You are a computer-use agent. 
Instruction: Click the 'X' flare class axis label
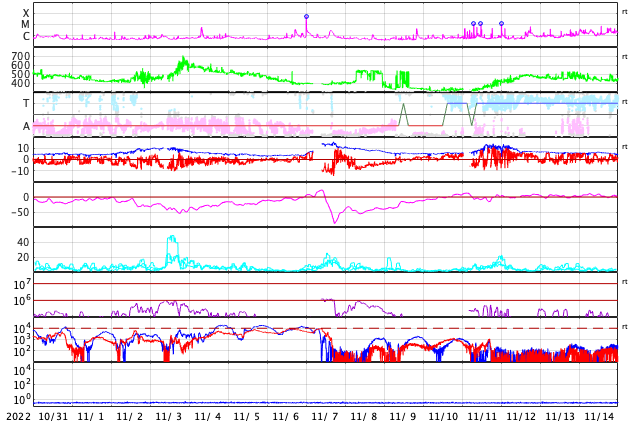(26, 13)
